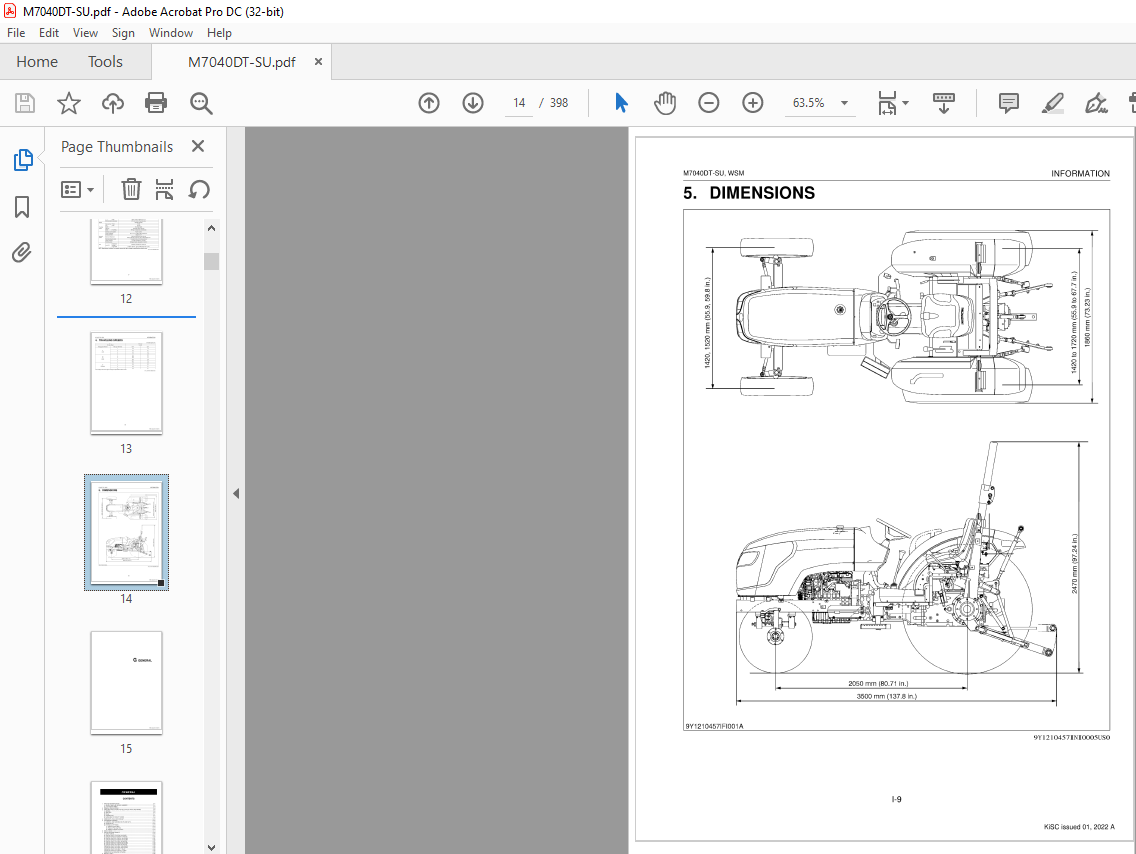Select page 13 thumbnail

point(126,383)
